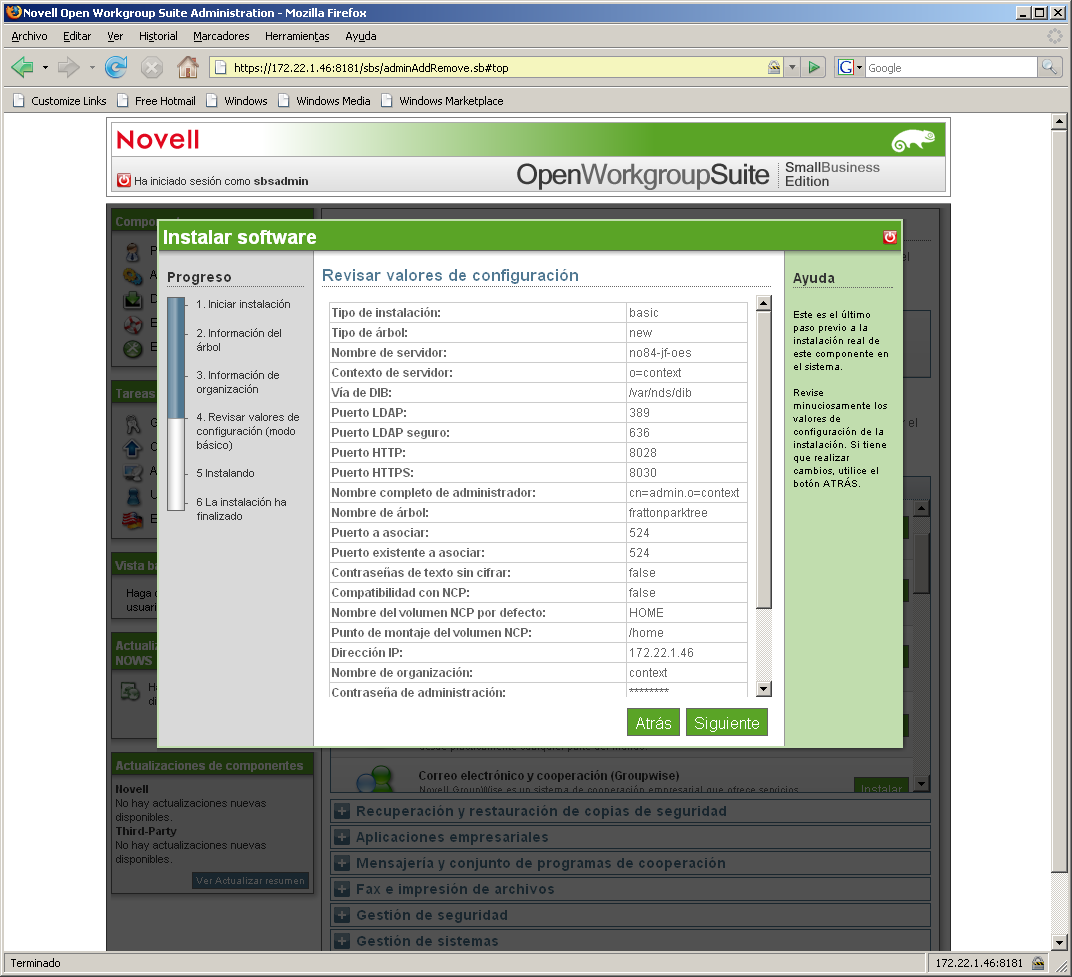1072x977 pixels.
Task: Go back with the green arrow
Action: (x=23, y=67)
